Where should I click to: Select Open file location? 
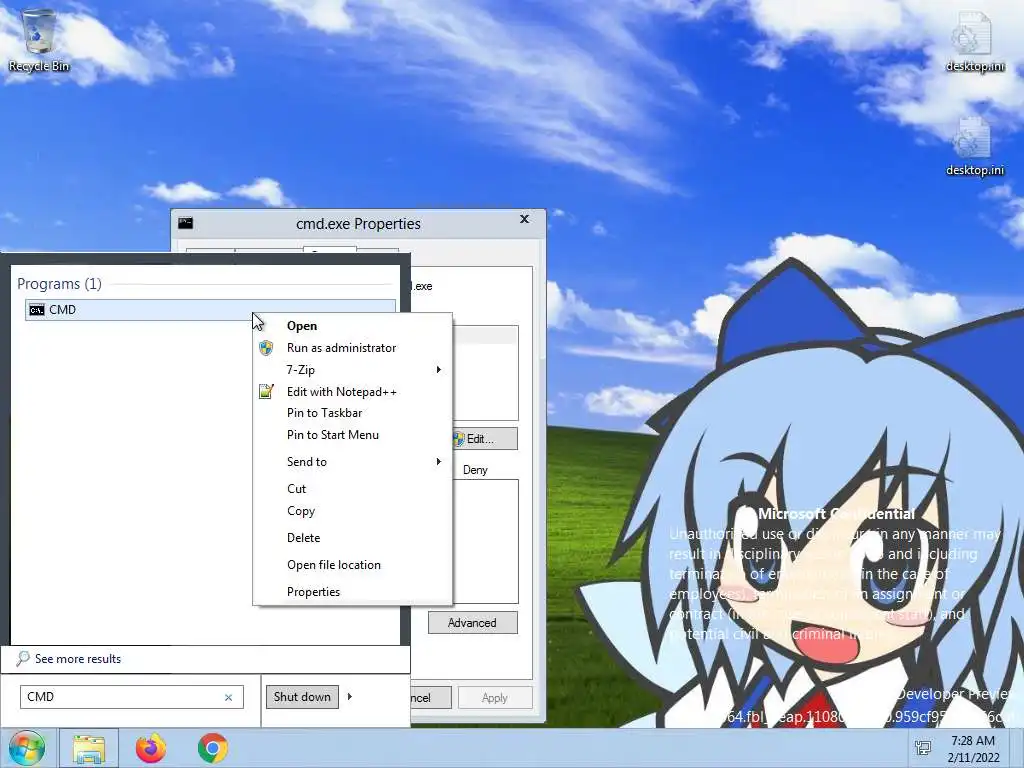pos(353,565)
